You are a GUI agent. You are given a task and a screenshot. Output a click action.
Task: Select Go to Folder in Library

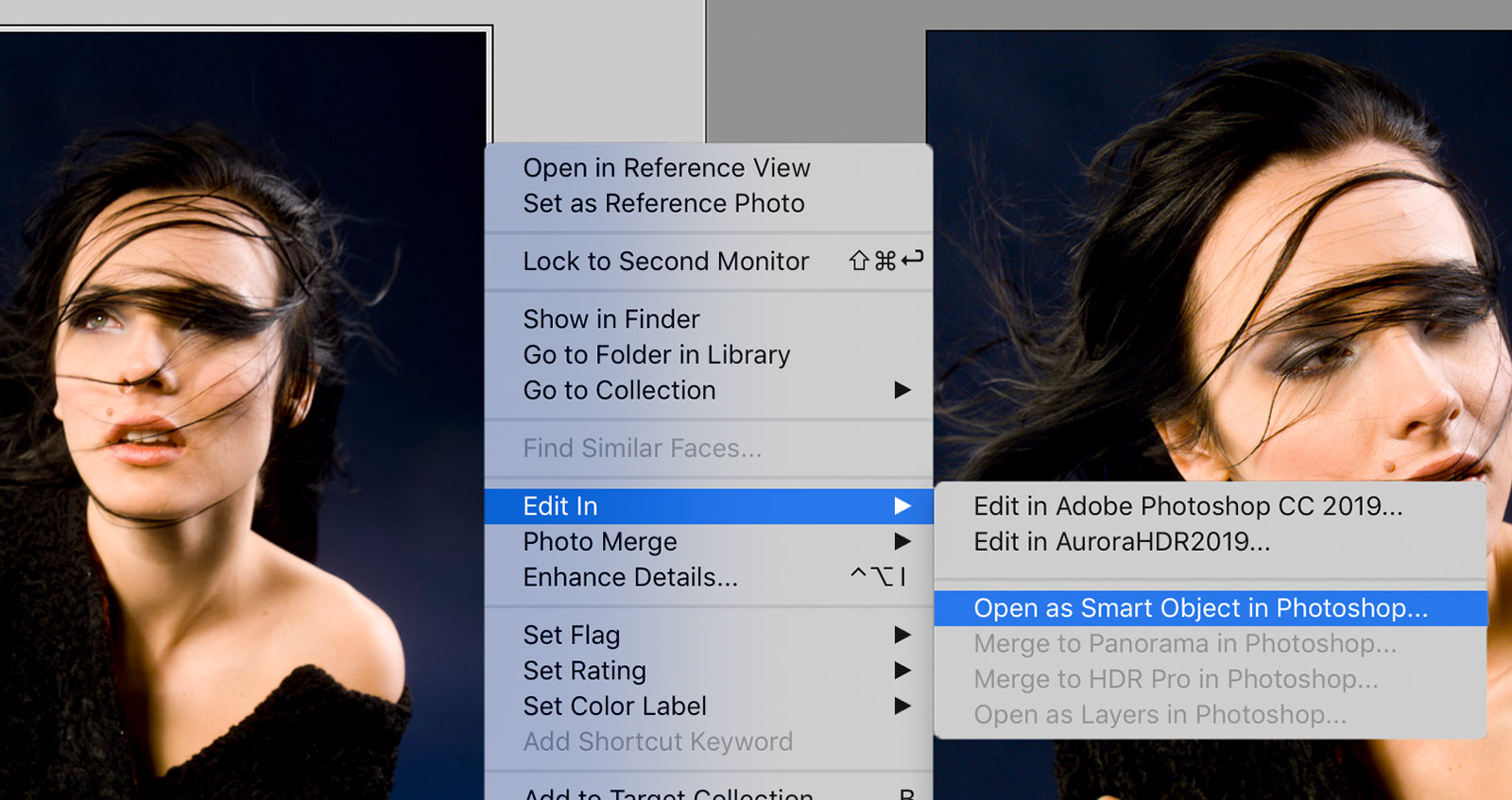656,355
